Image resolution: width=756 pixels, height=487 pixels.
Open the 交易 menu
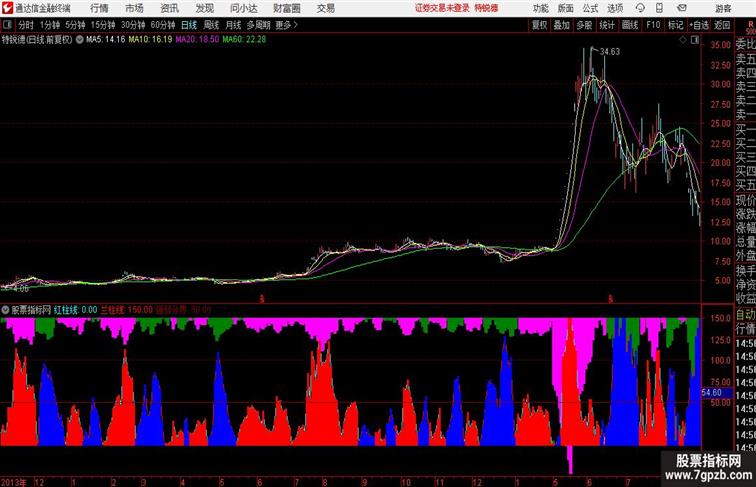(326, 8)
